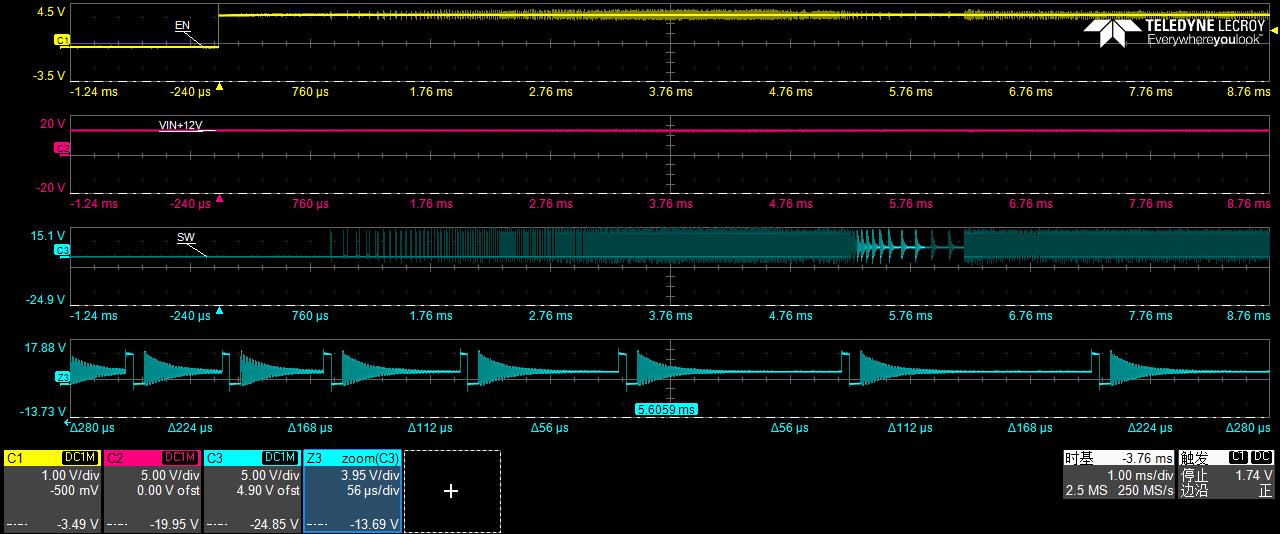The width and height of the screenshot is (1280, 534).
Task: Click the -19.95 V reading in C2
Action: click(x=174, y=524)
